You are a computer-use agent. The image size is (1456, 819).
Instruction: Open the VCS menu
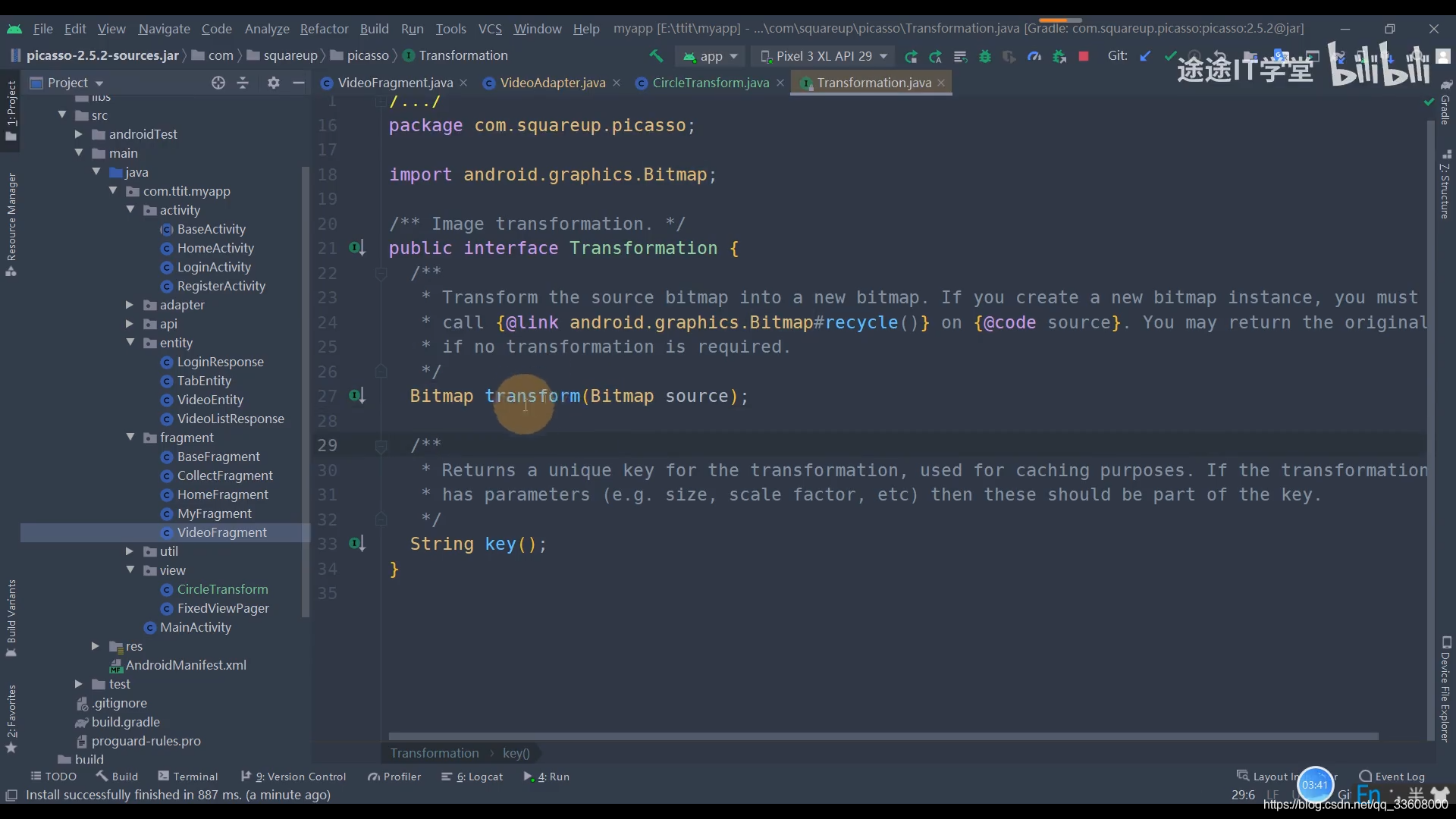(490, 28)
